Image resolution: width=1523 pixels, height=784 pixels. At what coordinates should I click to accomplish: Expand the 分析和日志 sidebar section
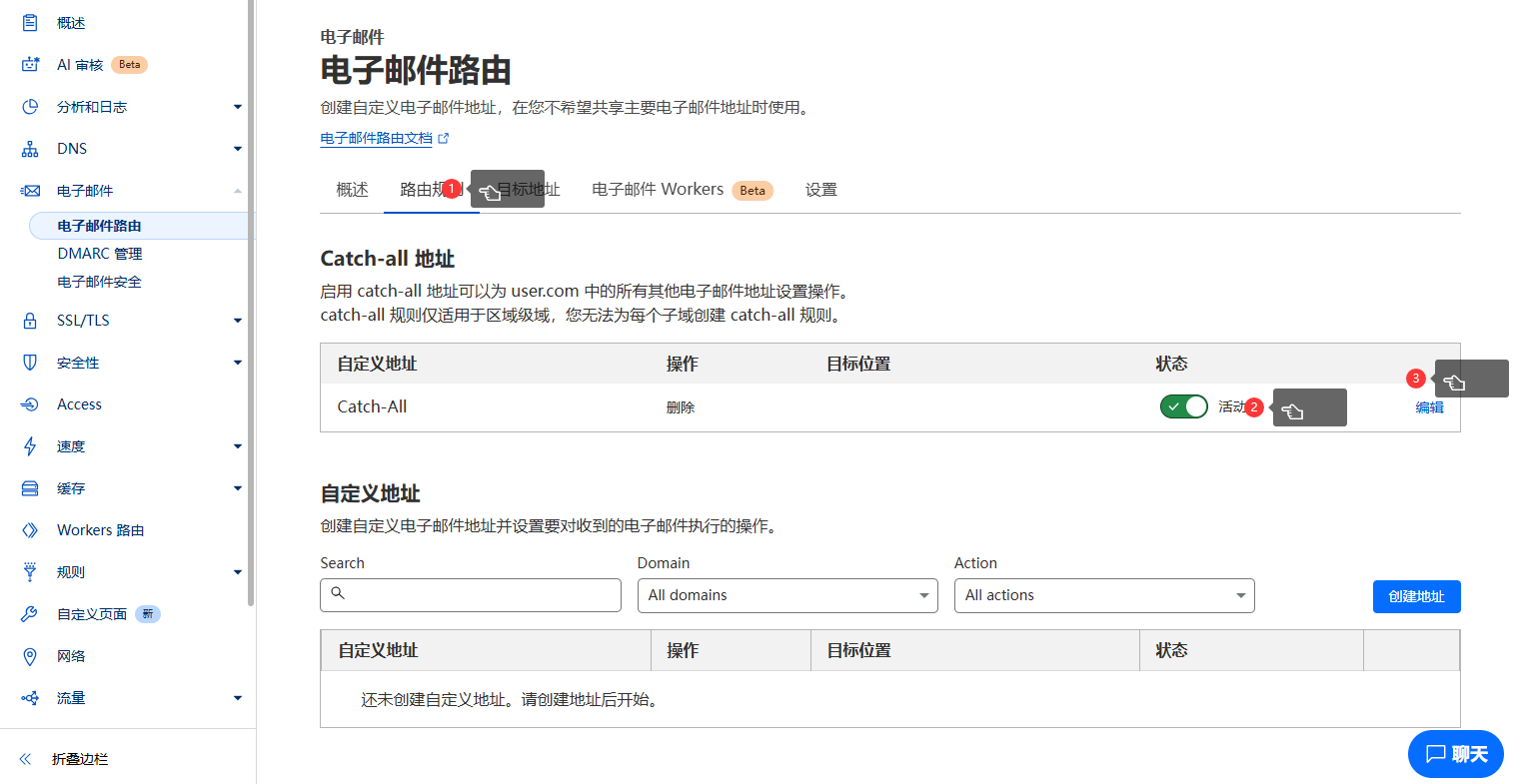click(237, 107)
